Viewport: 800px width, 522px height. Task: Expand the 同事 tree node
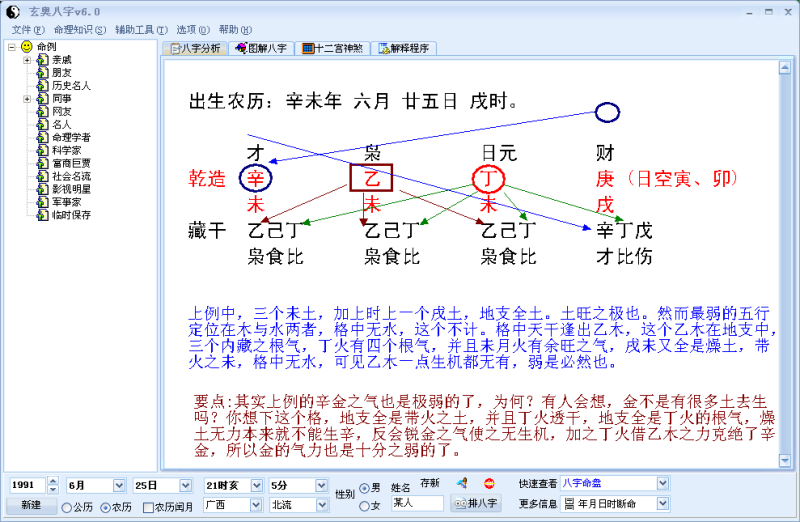tap(27, 99)
